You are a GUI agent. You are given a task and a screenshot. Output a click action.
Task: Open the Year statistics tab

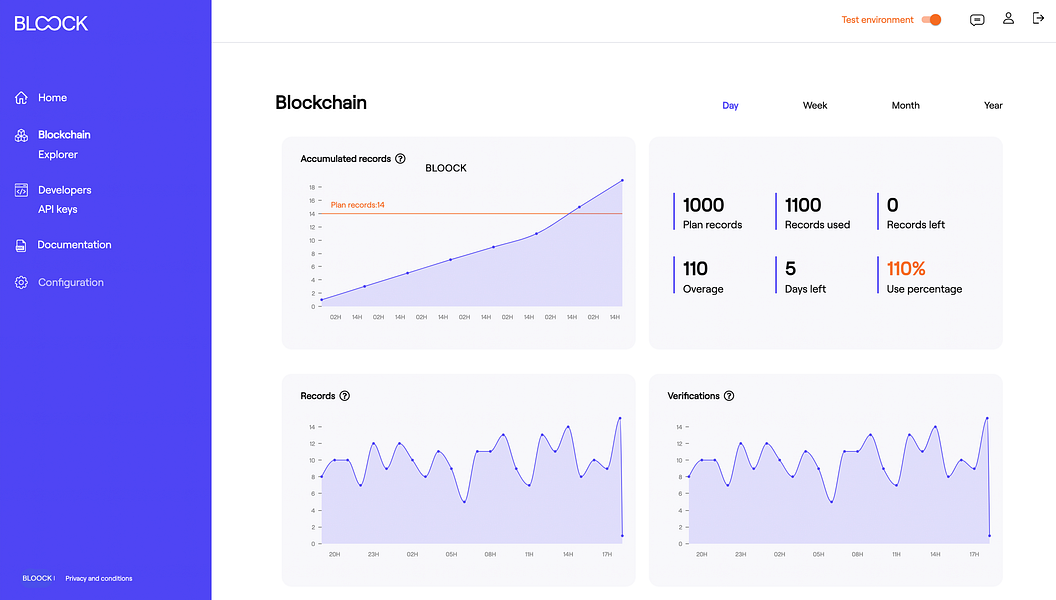coord(993,105)
